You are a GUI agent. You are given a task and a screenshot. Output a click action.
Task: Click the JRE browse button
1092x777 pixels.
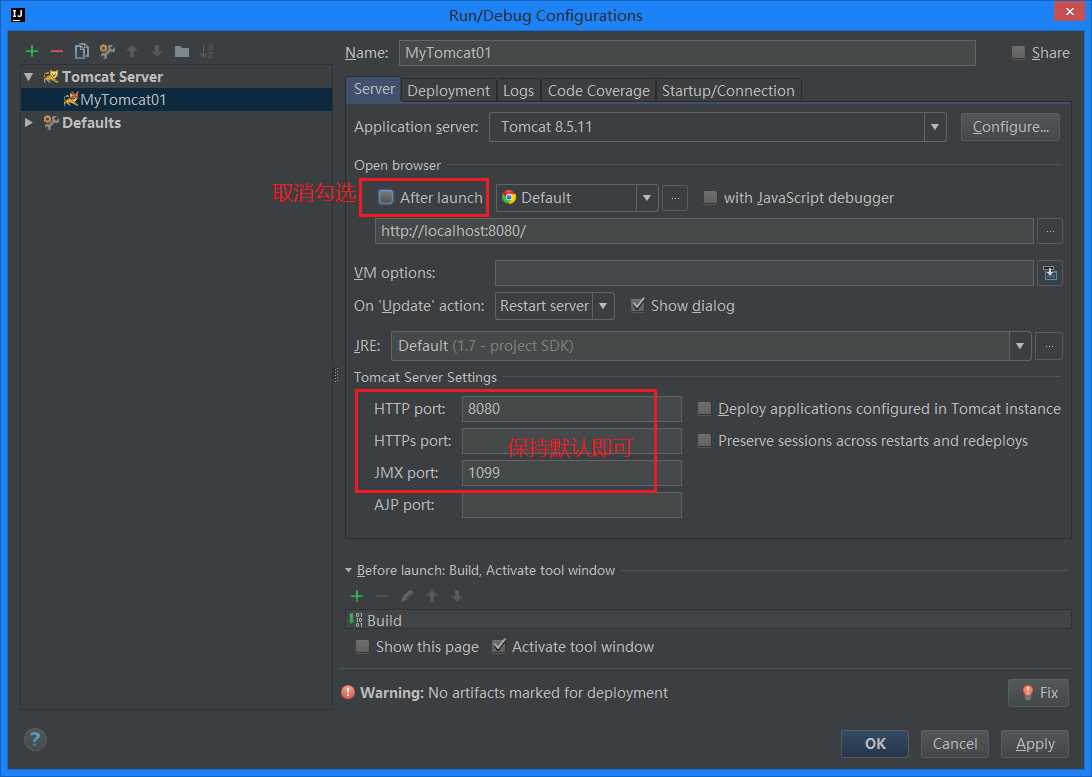[1049, 346]
